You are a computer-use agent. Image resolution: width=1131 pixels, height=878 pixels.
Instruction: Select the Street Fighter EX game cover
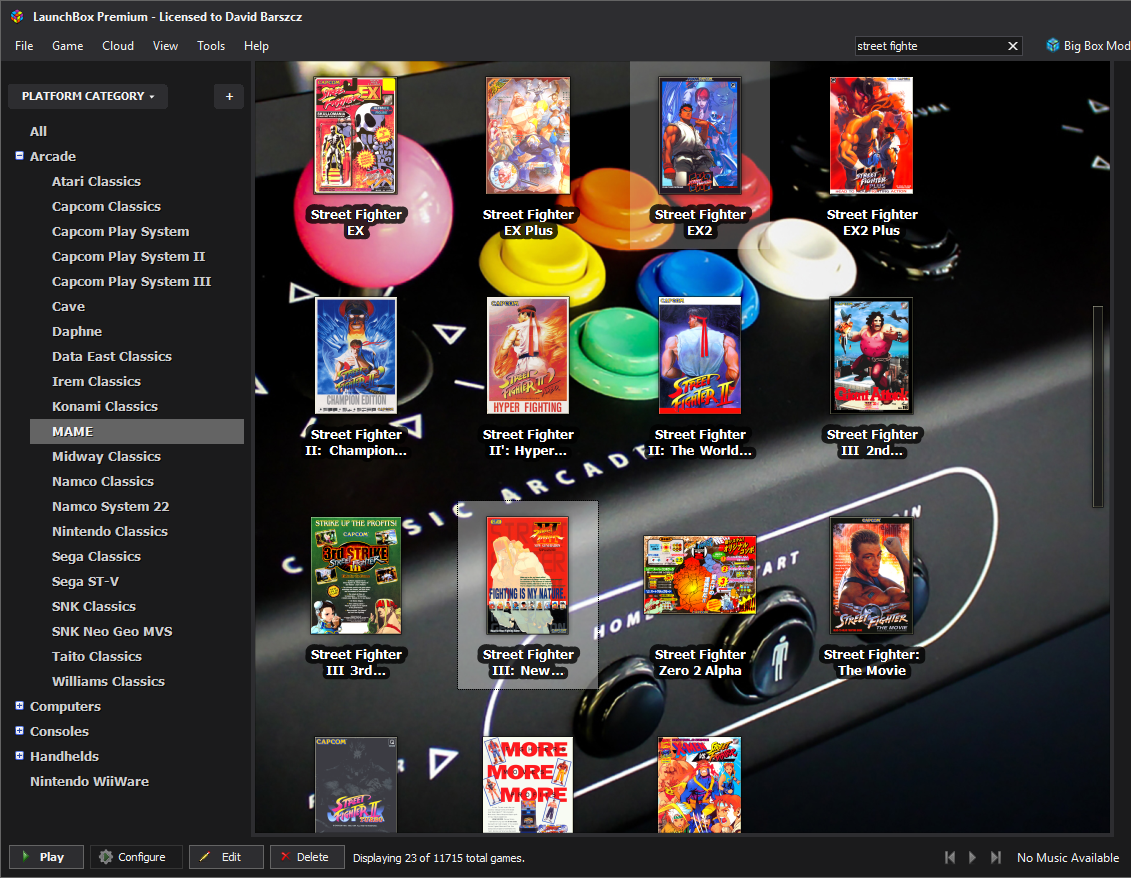click(x=355, y=136)
